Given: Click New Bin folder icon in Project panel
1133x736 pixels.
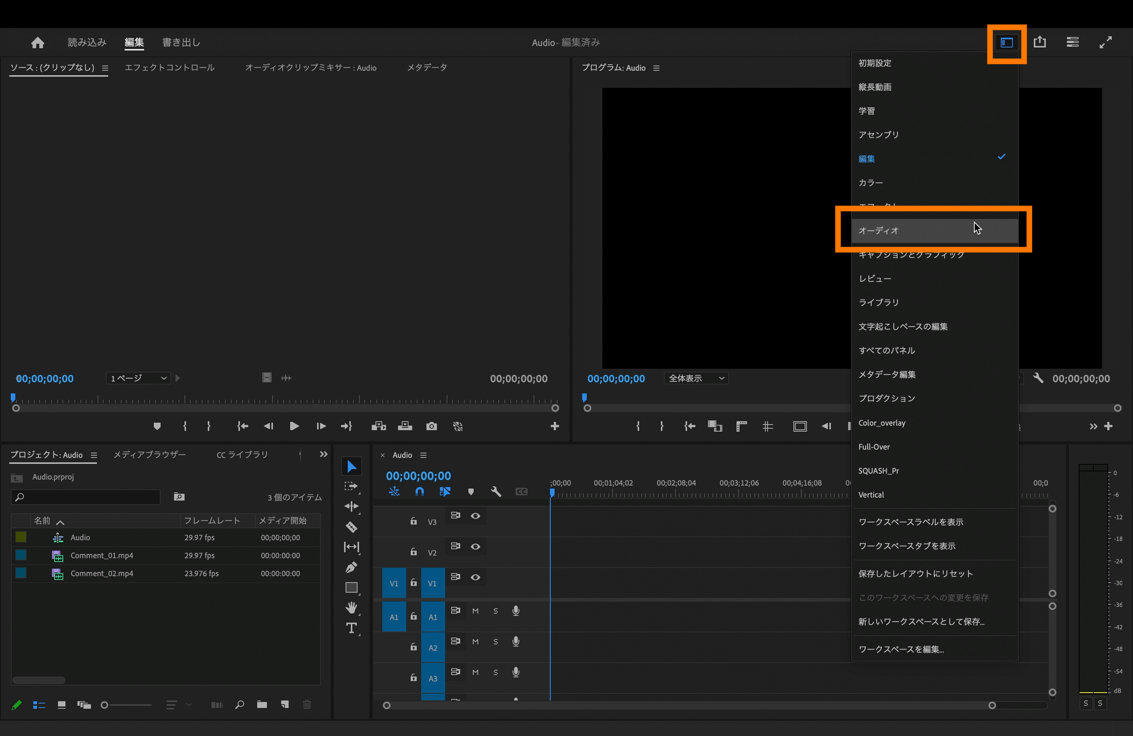Looking at the screenshot, I should coord(262,704).
